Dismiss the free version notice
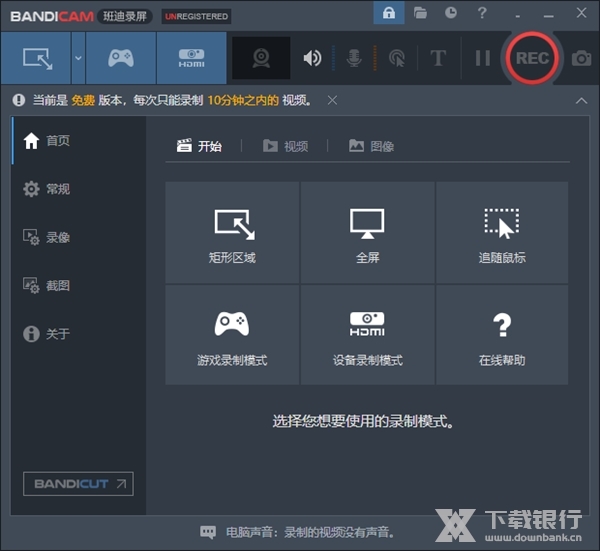Image resolution: width=600 pixels, height=551 pixels. tap(333, 100)
